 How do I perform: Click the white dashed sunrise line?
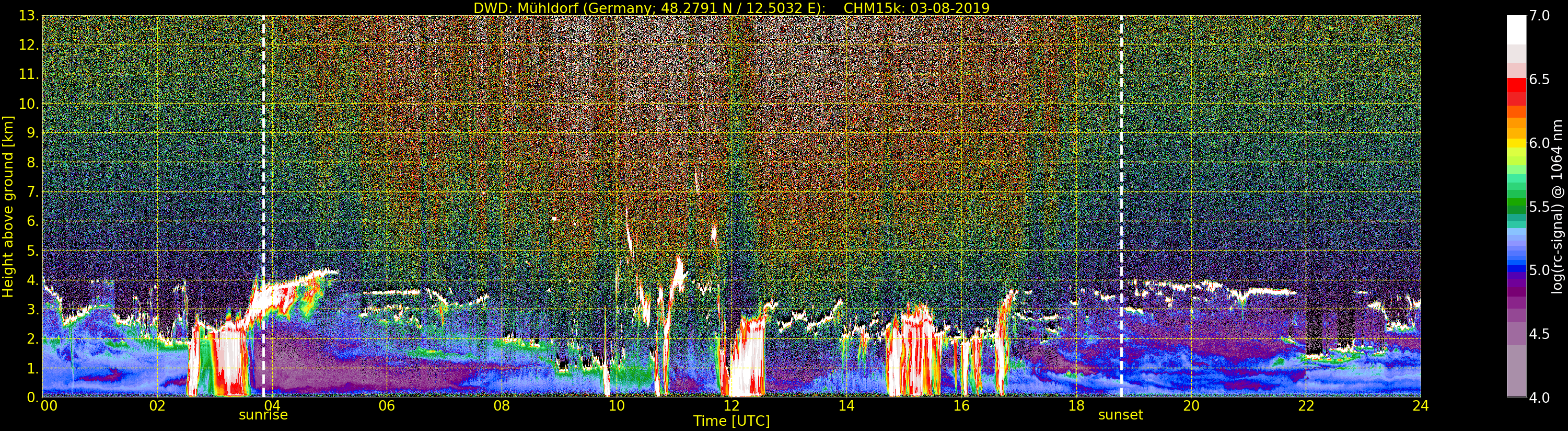click(x=263, y=206)
